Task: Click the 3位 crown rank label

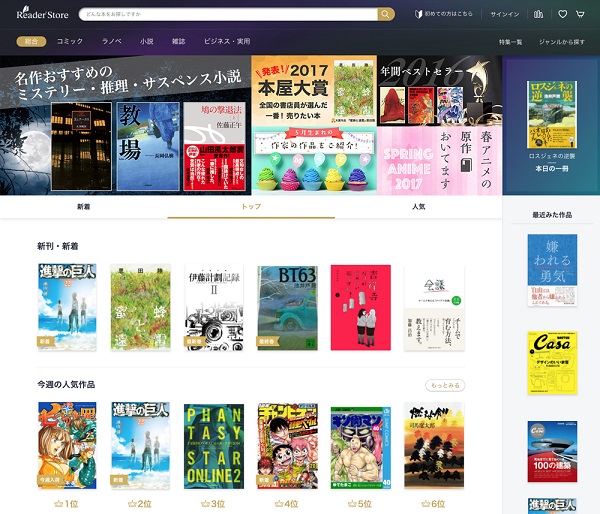Action: pos(213,504)
